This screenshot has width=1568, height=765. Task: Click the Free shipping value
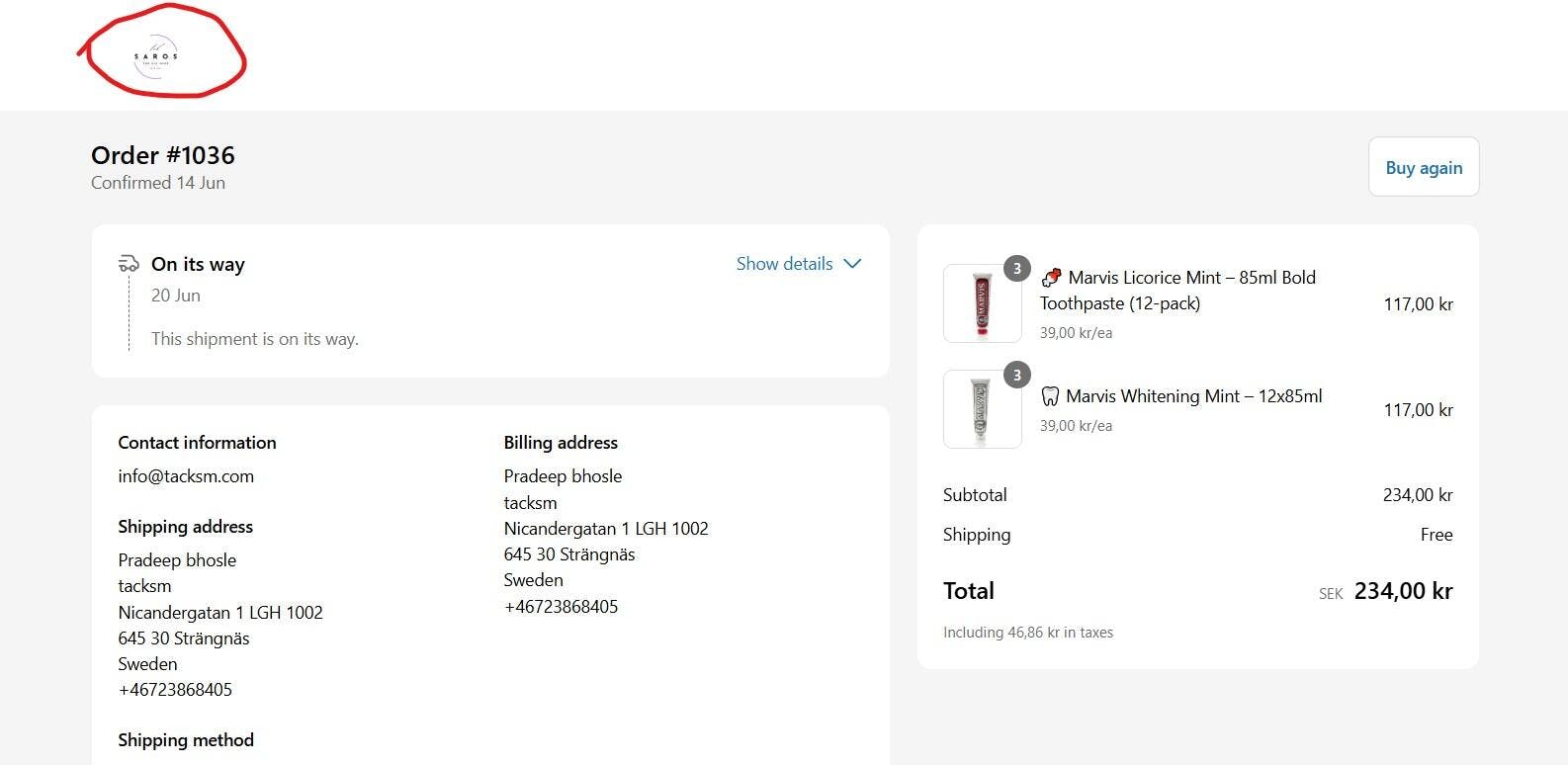click(1437, 535)
